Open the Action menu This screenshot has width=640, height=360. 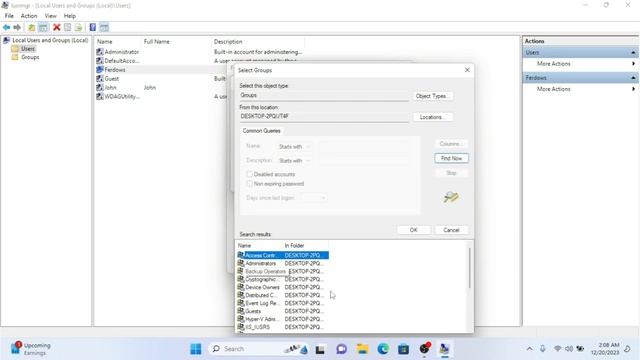(29, 16)
